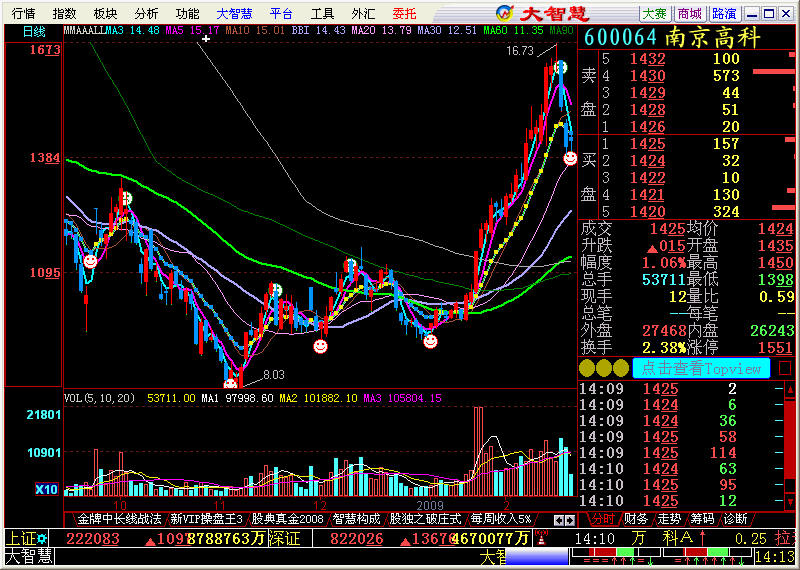This screenshot has height=570, width=800.
Task: Switch to 金牌中长线战法 indicator tab
Action: [119, 519]
